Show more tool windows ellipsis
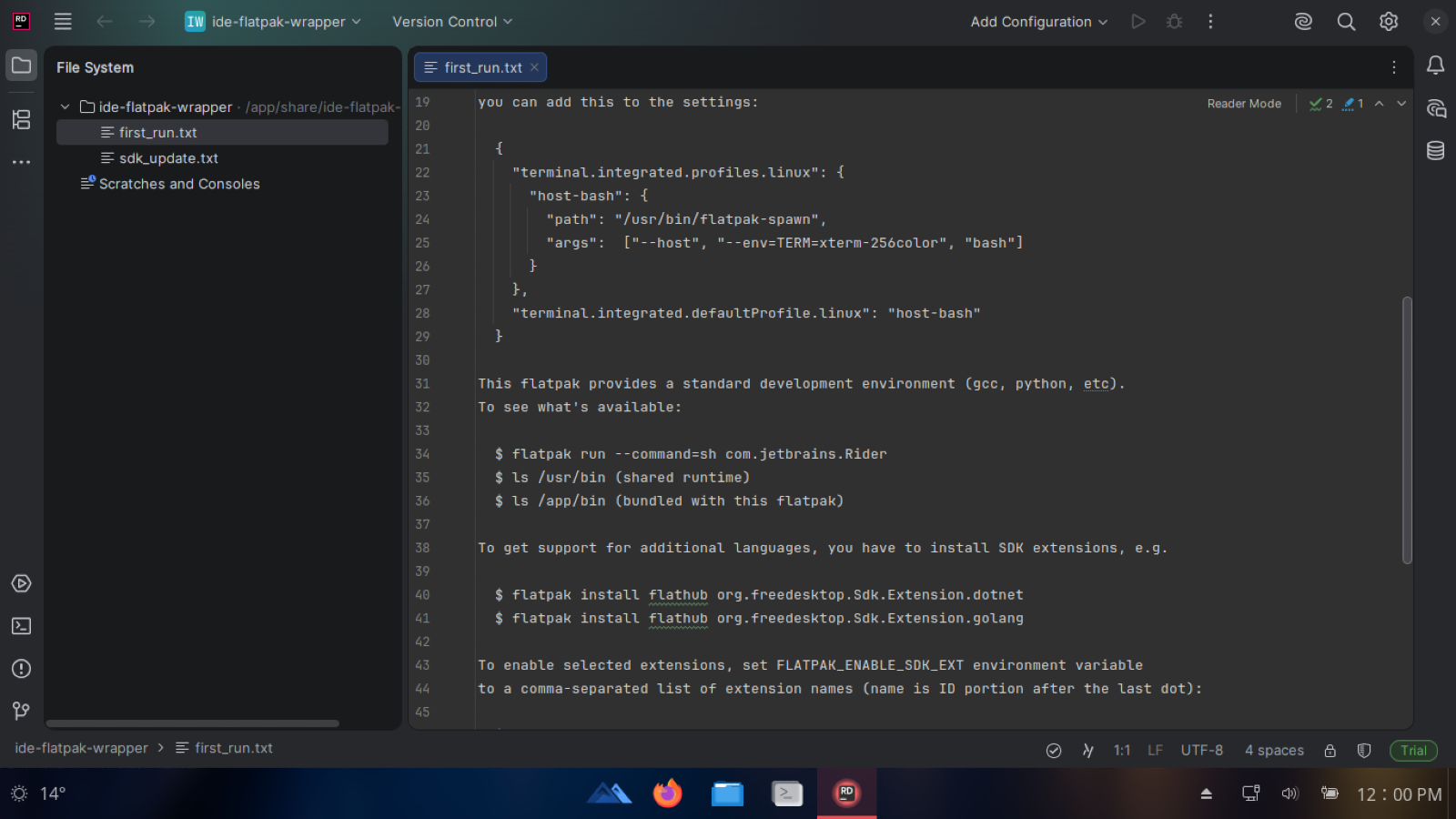 tap(21, 162)
